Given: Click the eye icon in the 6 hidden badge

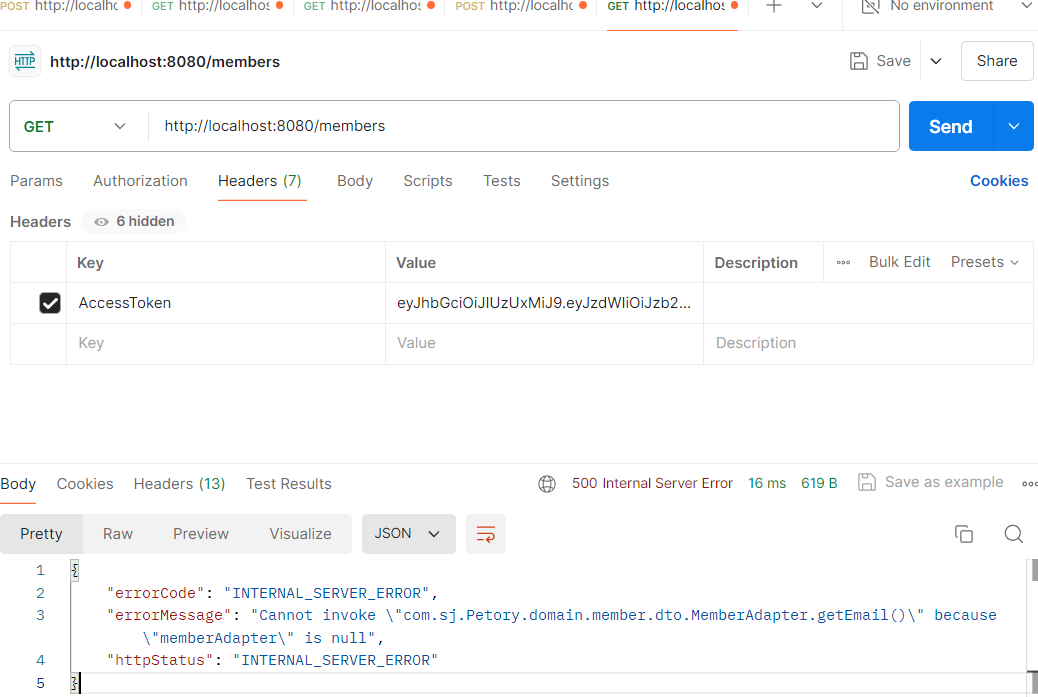Looking at the screenshot, I should pos(101,222).
